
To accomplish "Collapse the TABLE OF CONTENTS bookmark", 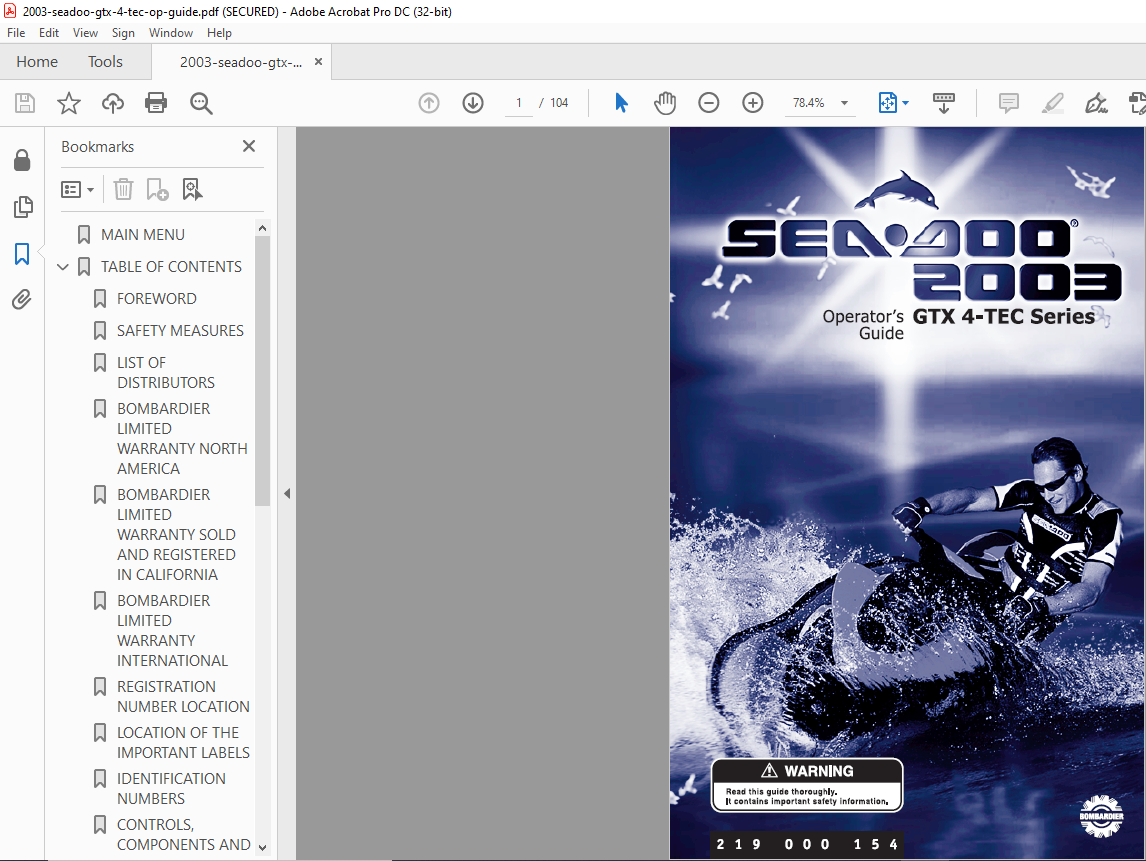I will coord(63,267).
